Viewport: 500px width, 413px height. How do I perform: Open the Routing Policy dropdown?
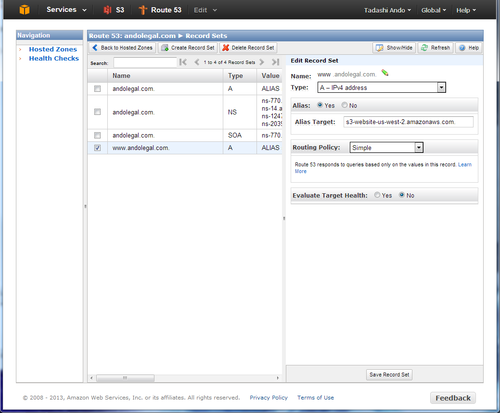pyautogui.click(x=387, y=147)
